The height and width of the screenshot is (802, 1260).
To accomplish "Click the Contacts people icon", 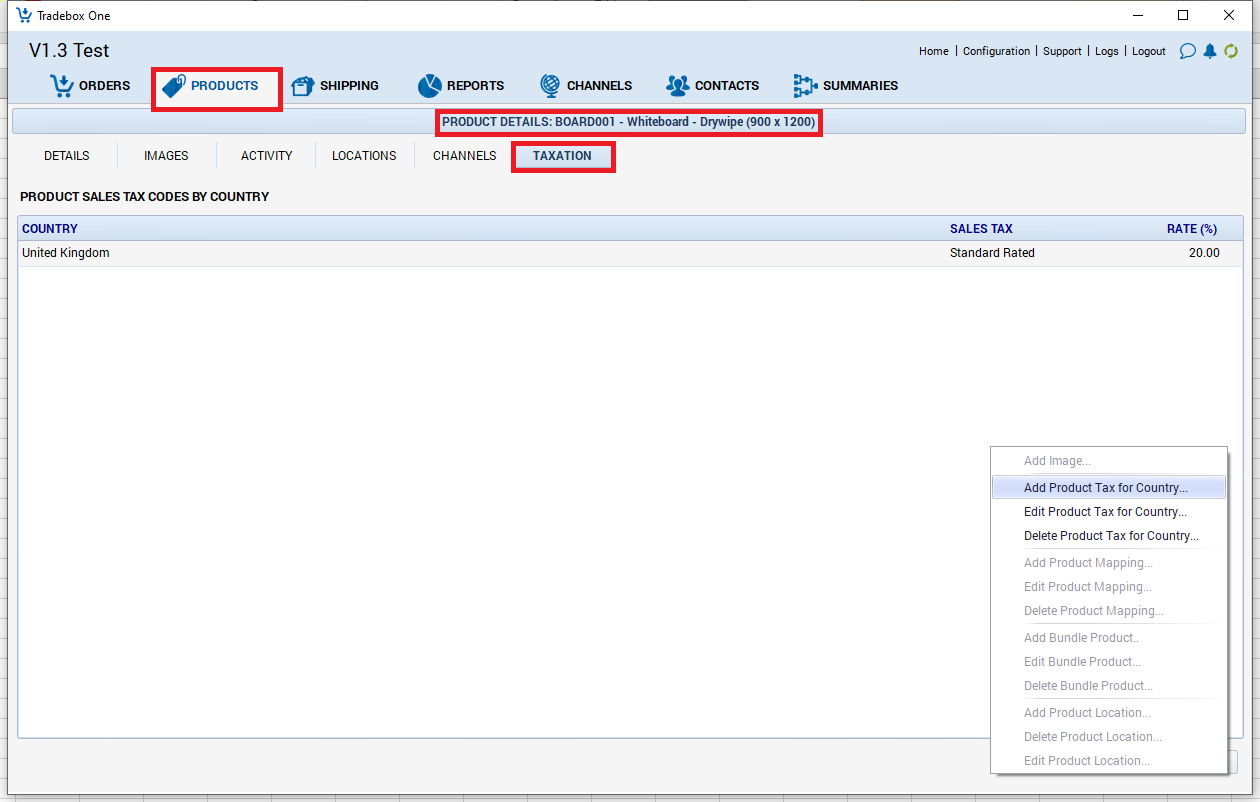I will click(x=678, y=86).
